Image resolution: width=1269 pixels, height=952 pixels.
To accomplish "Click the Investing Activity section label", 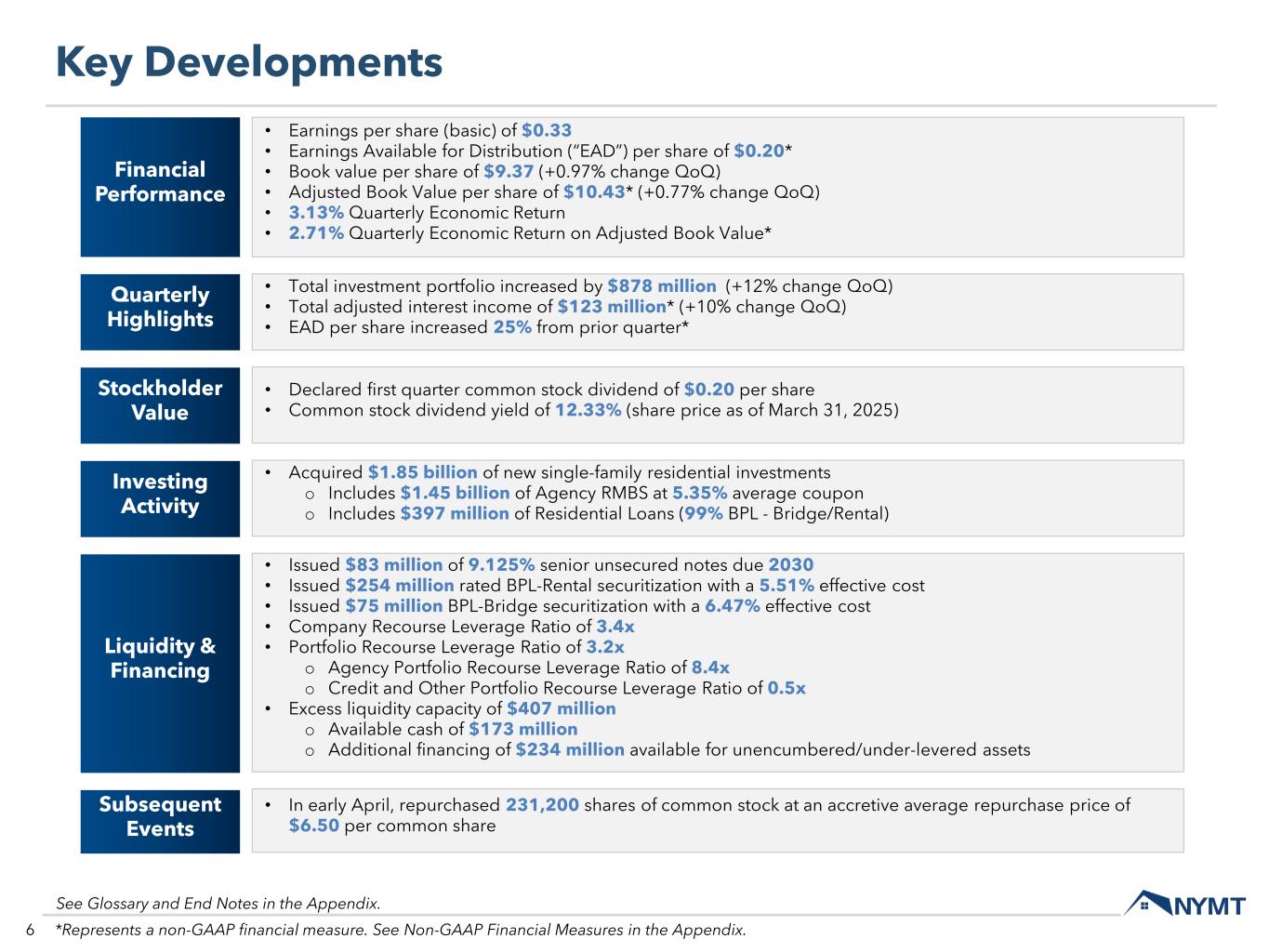I will (160, 495).
